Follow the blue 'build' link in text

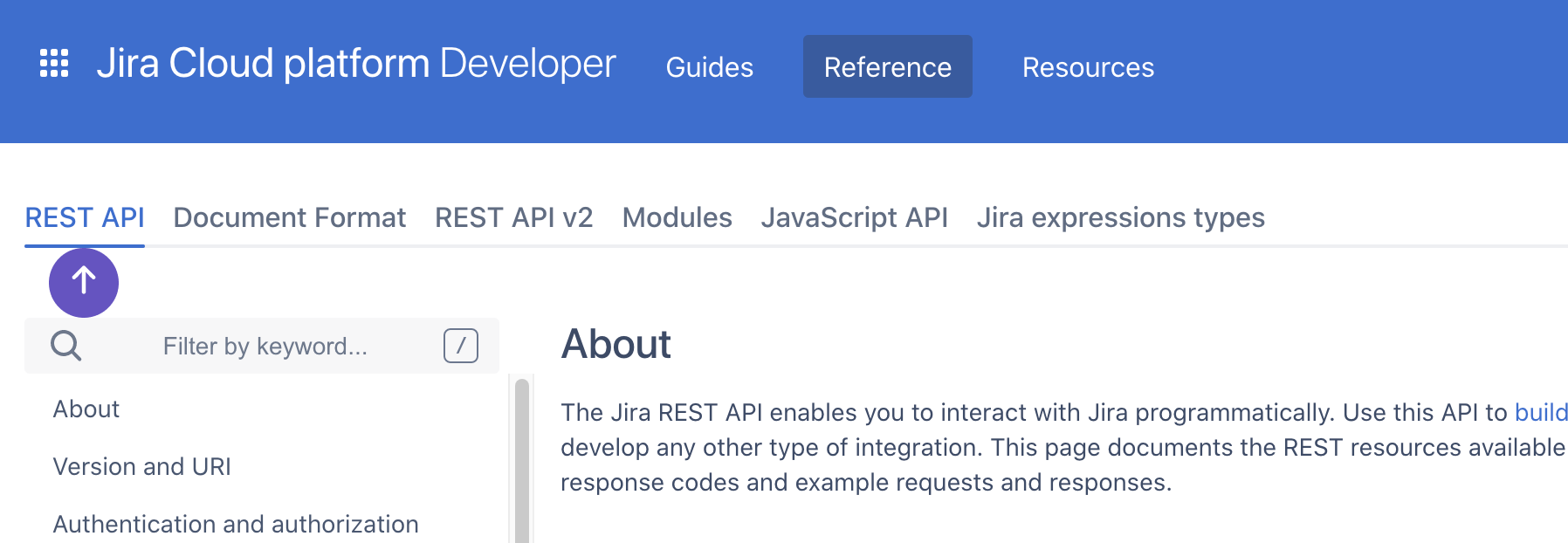tap(1540, 412)
